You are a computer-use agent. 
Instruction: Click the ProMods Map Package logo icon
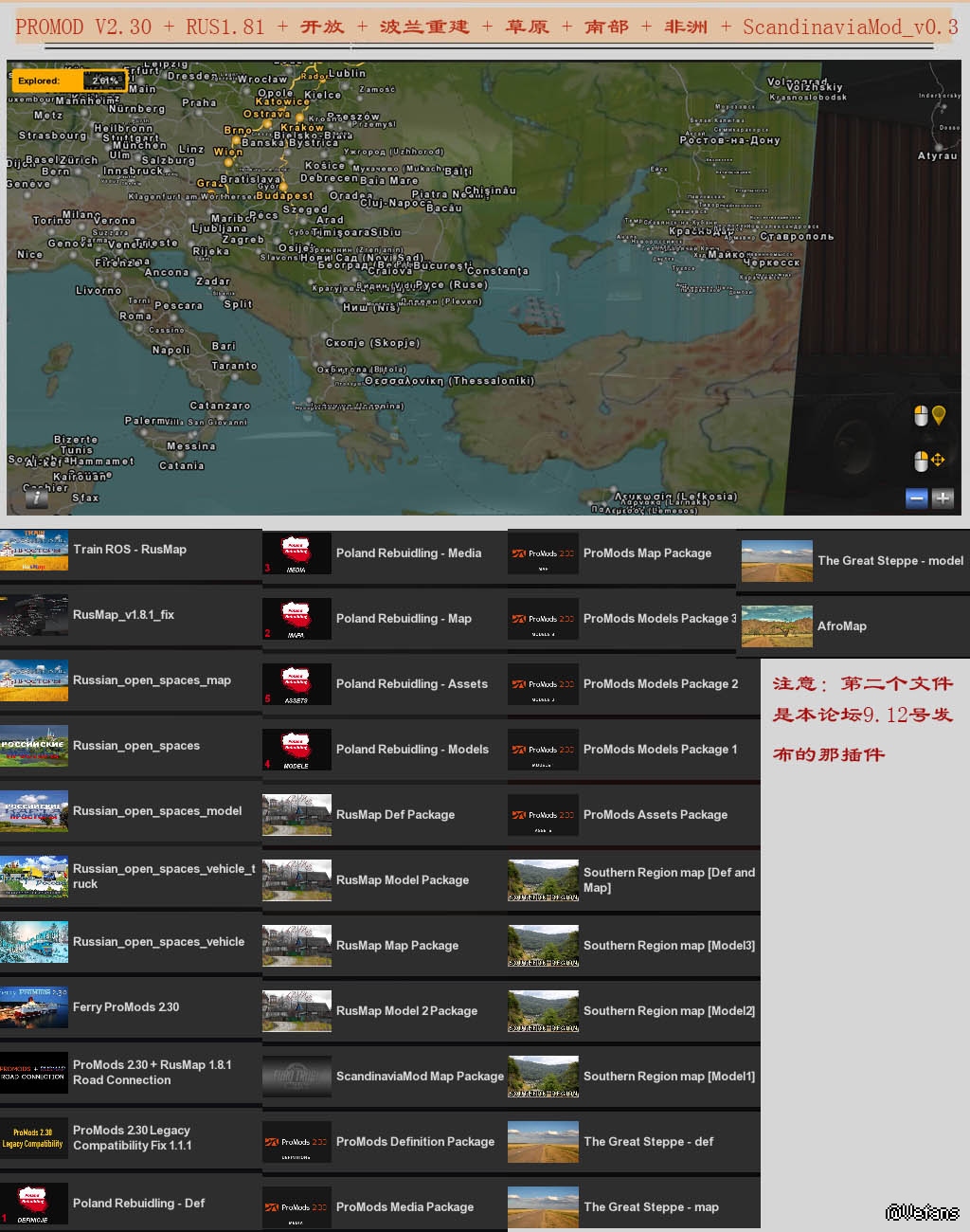coord(543,553)
